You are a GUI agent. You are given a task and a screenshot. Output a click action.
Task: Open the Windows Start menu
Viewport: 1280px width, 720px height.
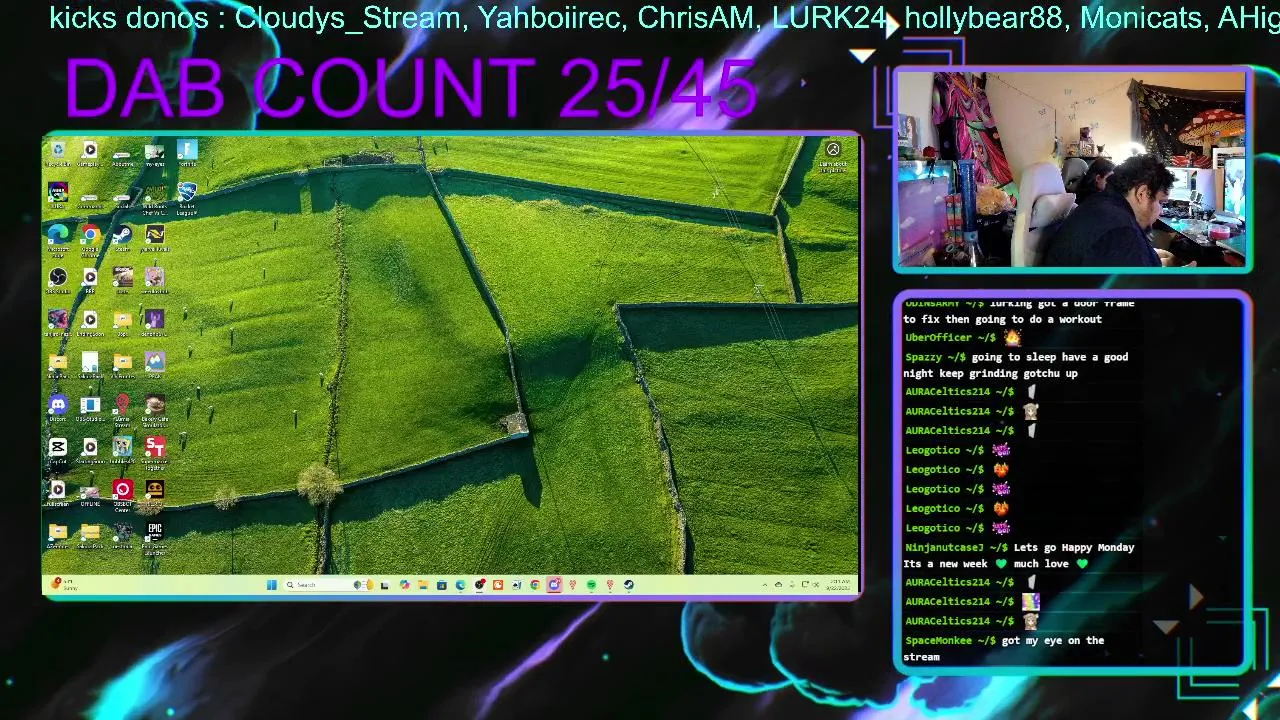[x=271, y=585]
